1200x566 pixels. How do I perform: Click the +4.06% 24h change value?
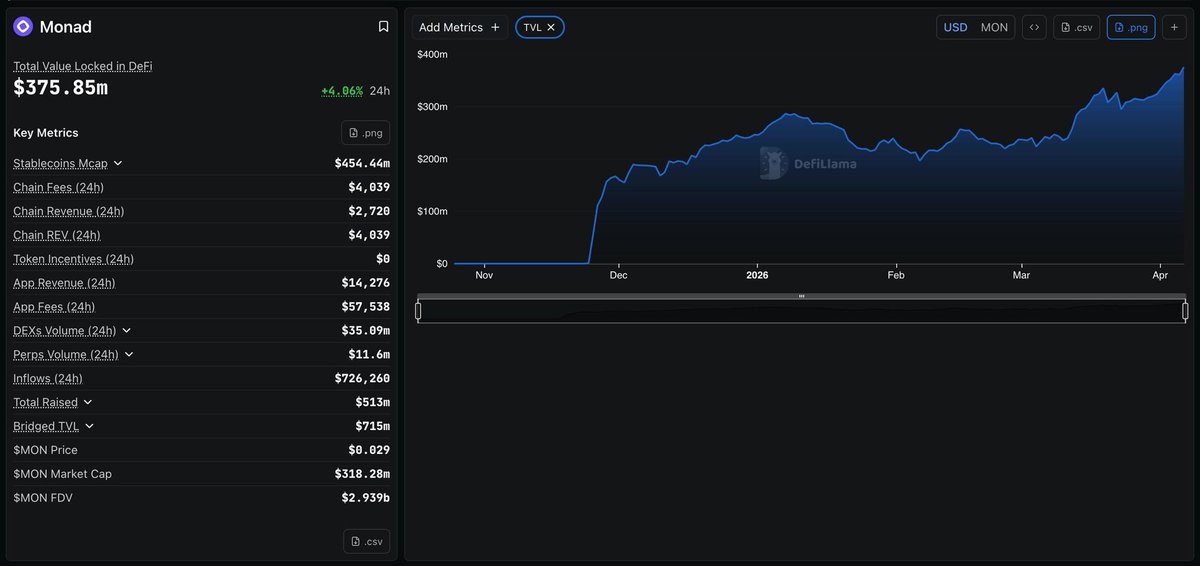pyautogui.click(x=342, y=91)
